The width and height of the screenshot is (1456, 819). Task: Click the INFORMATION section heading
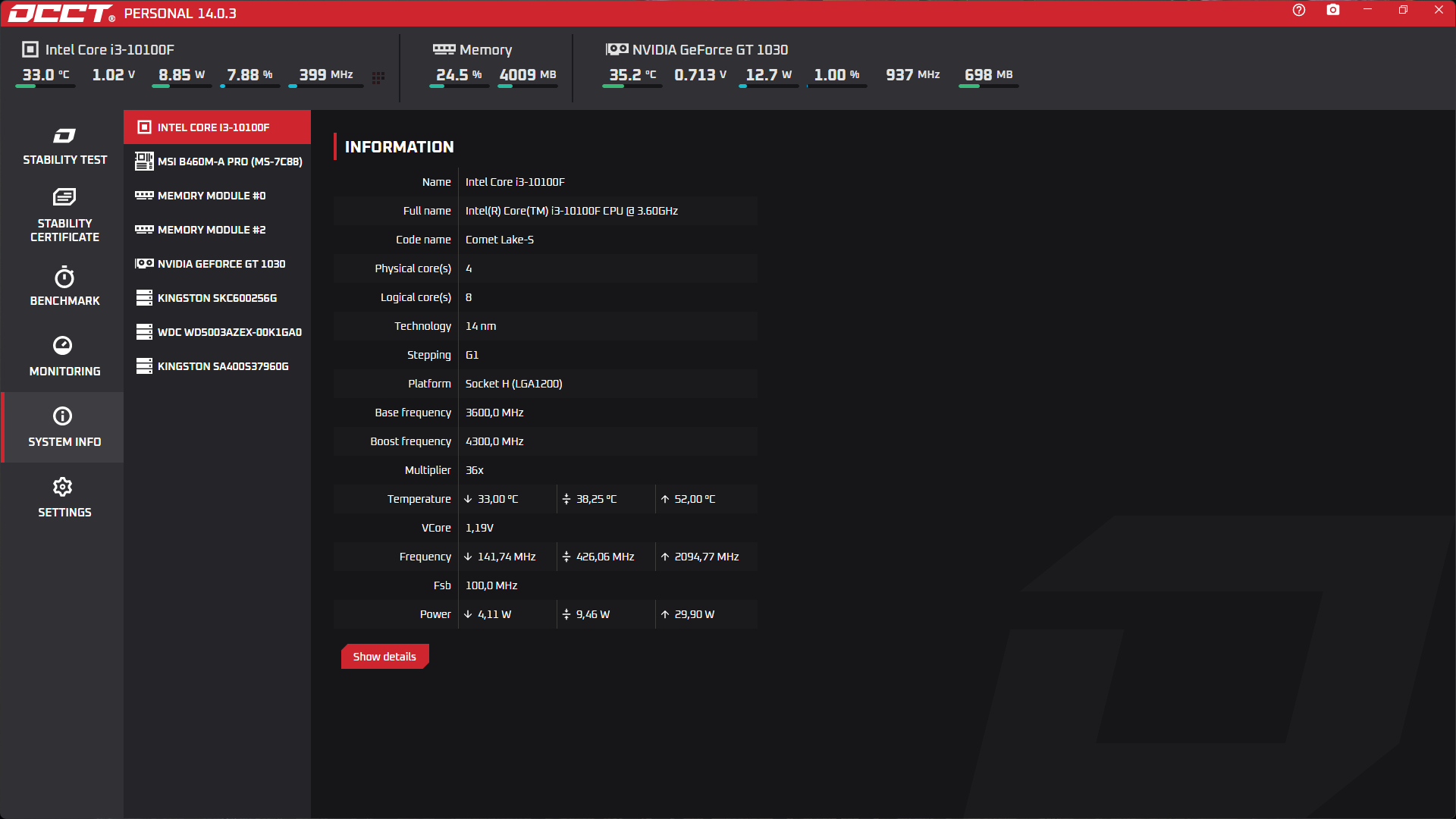tap(400, 147)
